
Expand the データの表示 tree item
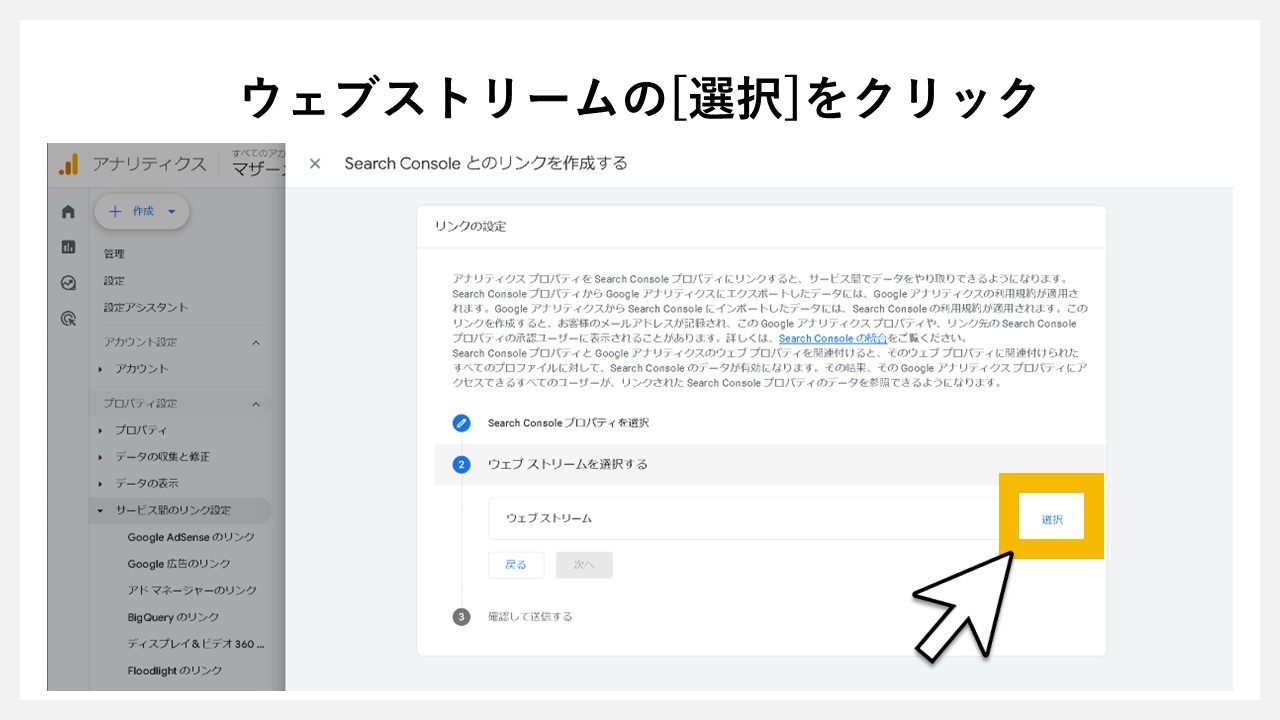coord(146,483)
